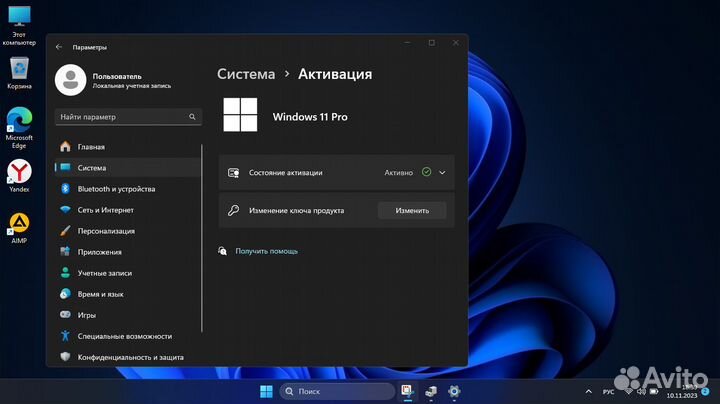Image resolution: width=720 pixels, height=404 pixels.
Task: Maximize the Параметры window
Action: point(432,43)
